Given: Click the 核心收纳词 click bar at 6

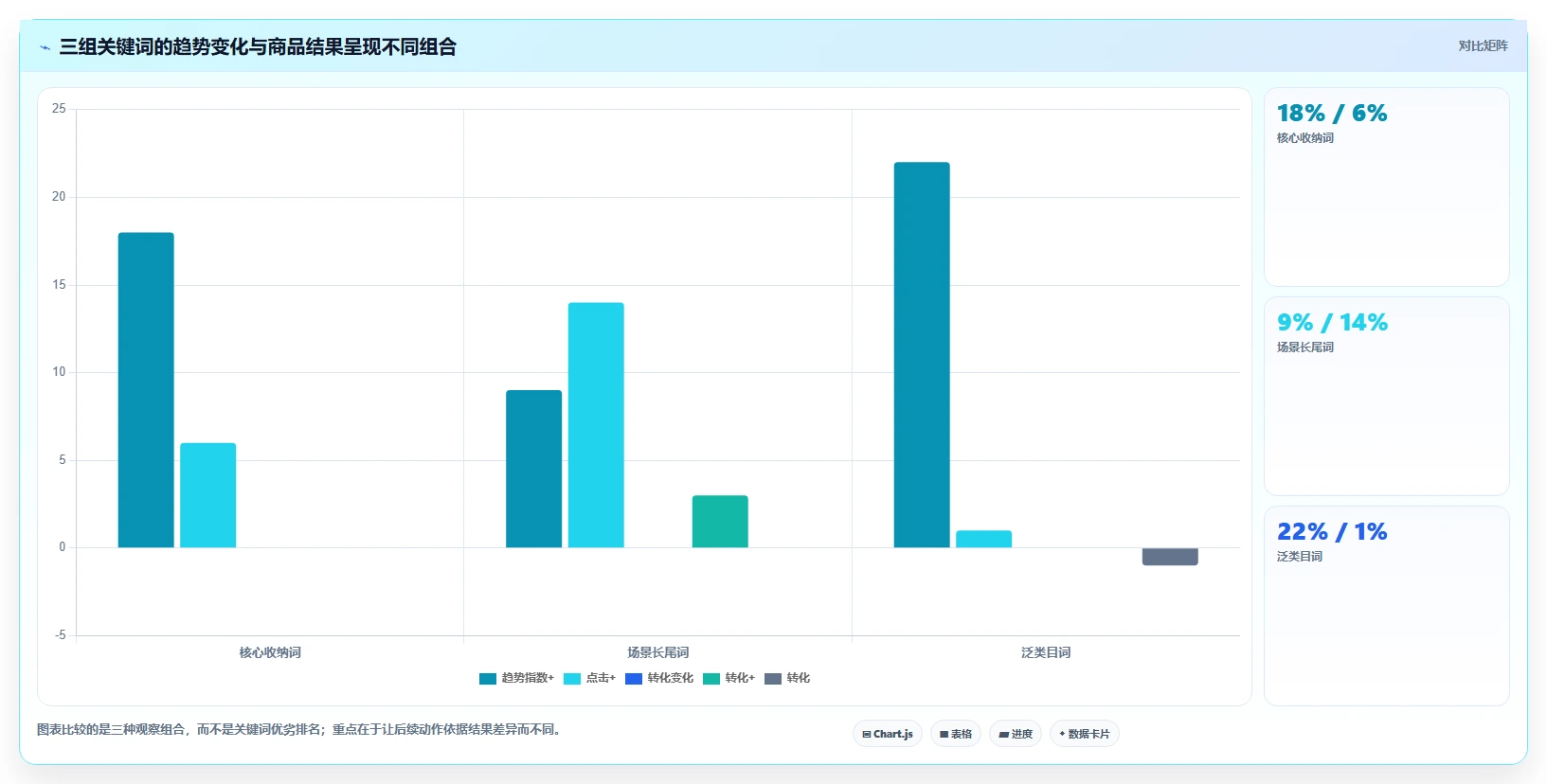Looking at the screenshot, I should coord(208,495).
